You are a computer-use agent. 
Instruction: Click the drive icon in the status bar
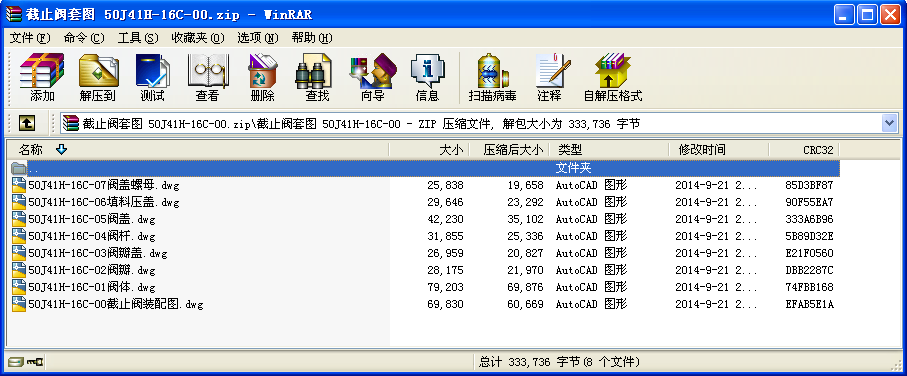[x=16, y=363]
